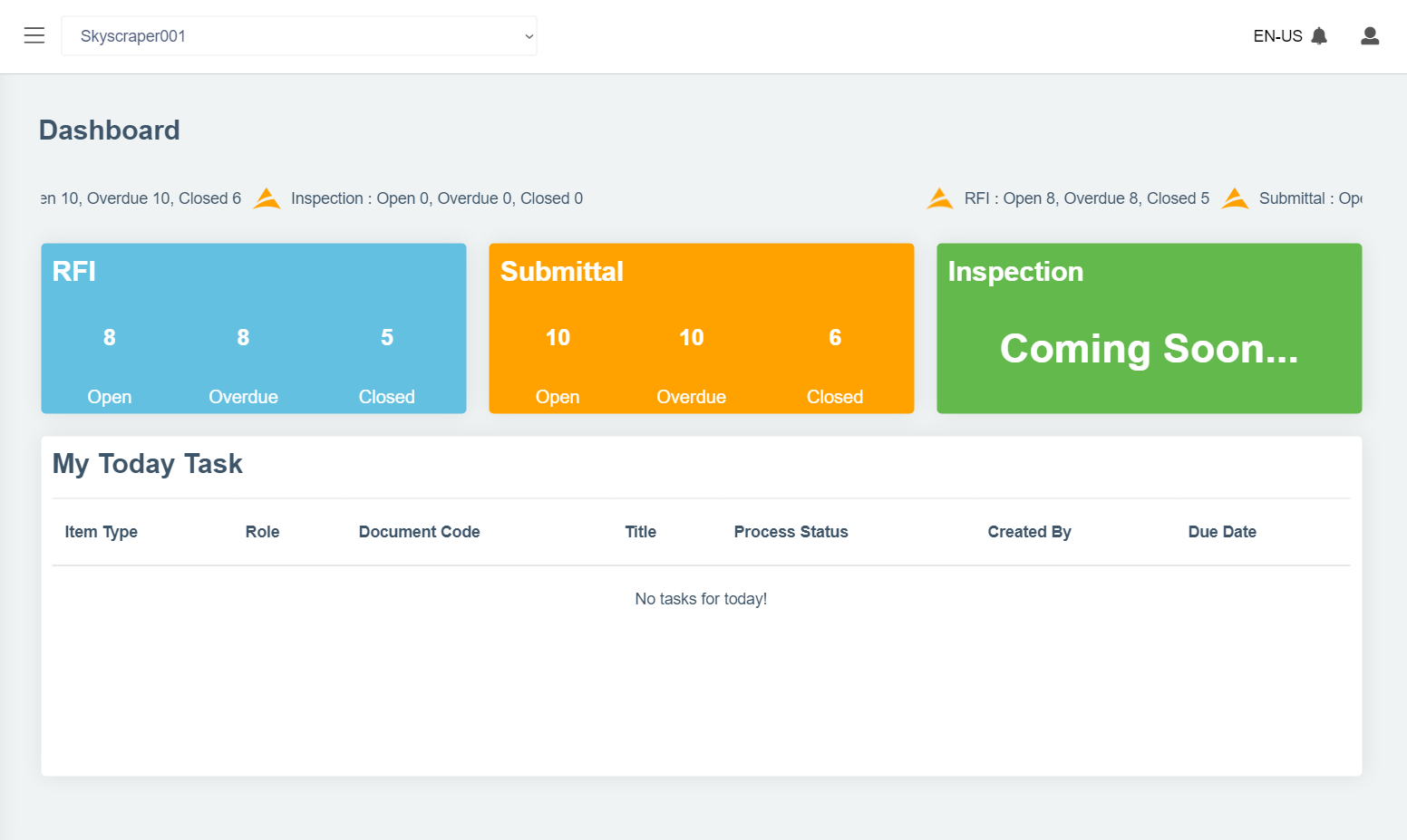This screenshot has width=1407, height=840.
Task: Click the orange logo before Submittal ticker
Action: click(1235, 198)
